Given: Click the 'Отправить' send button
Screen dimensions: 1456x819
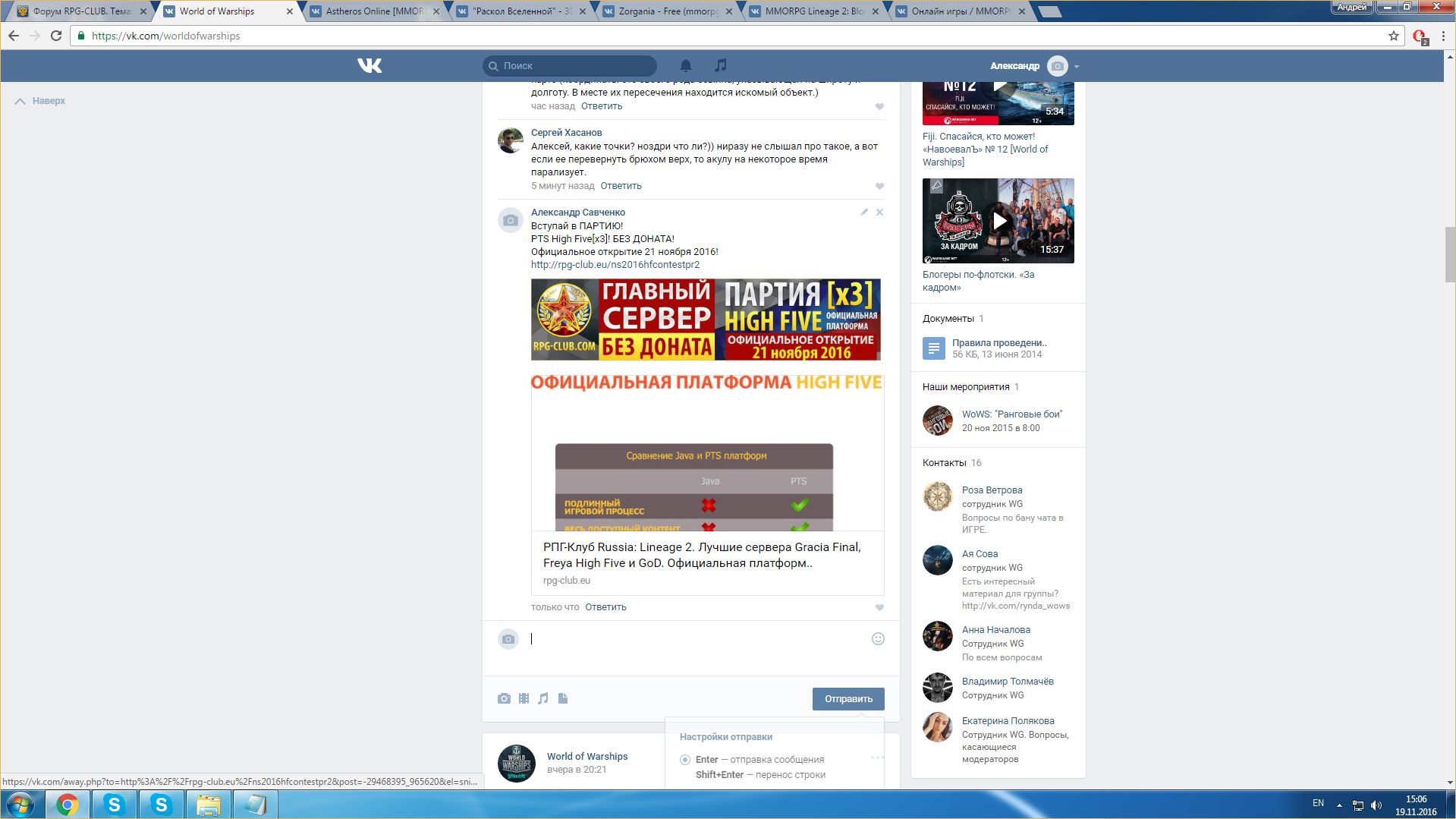Looking at the screenshot, I should click(x=848, y=699).
